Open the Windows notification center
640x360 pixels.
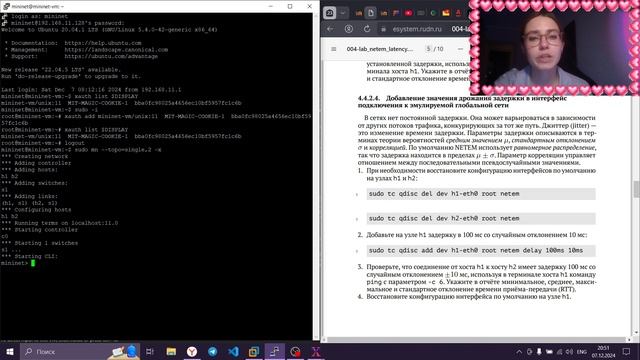pyautogui.click(x=627, y=352)
